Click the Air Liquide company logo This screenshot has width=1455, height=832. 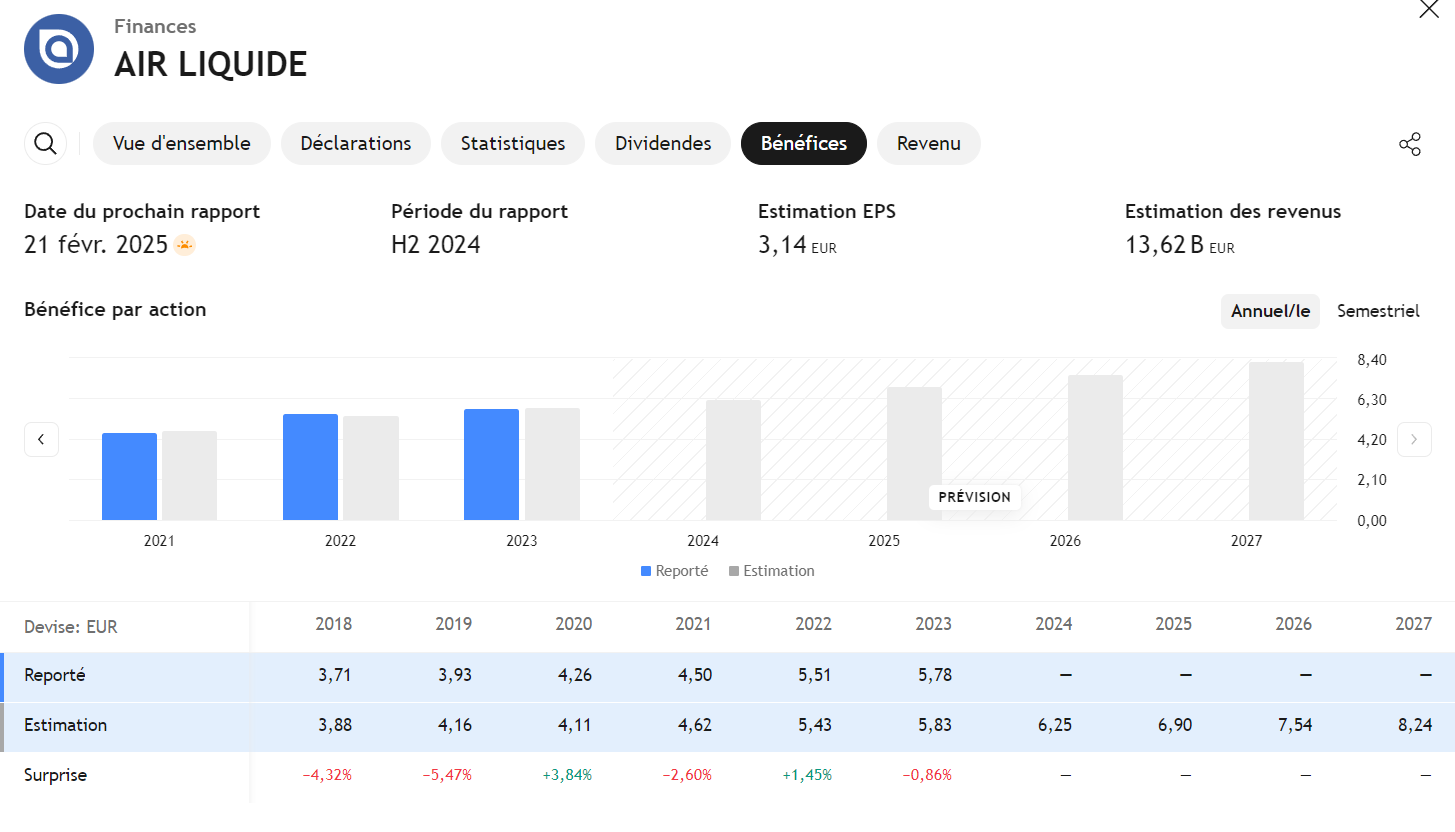pyautogui.click(x=59, y=49)
